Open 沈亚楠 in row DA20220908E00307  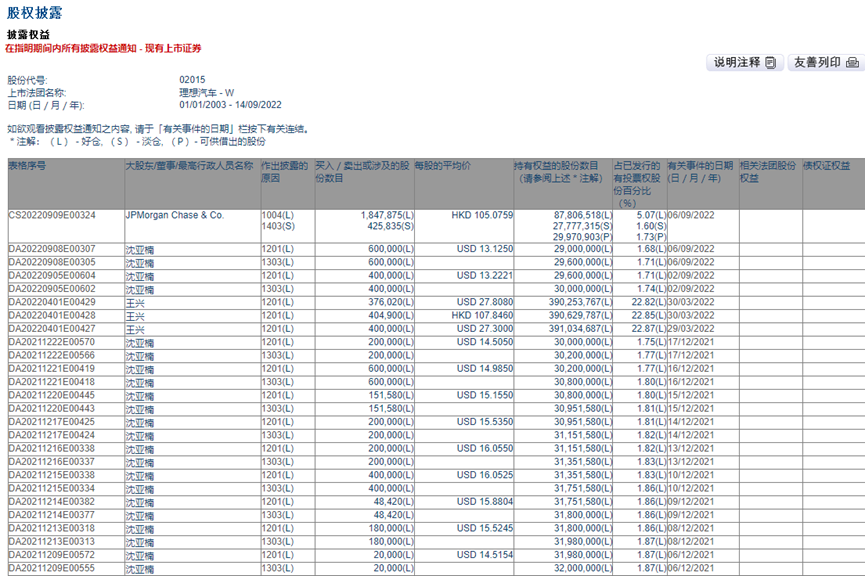pos(140,248)
